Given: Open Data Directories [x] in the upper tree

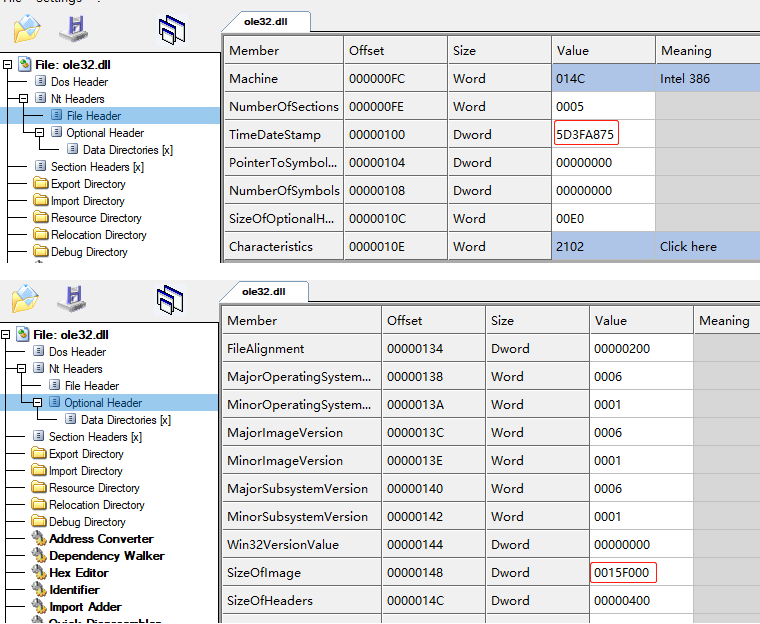Looking at the screenshot, I should [x=128, y=149].
